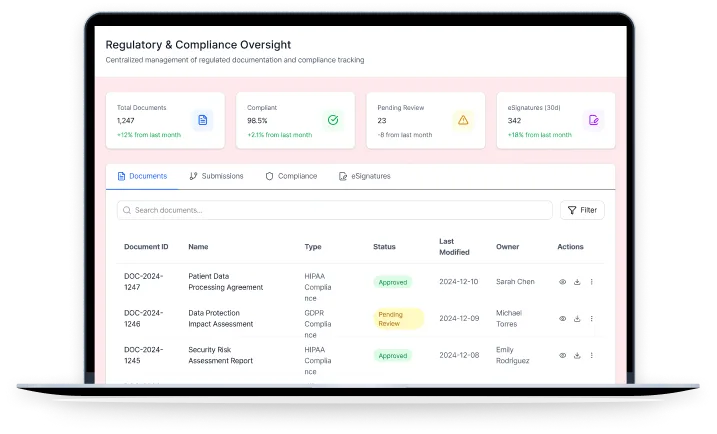Click the Compliant checkmark circle icon

point(333,120)
